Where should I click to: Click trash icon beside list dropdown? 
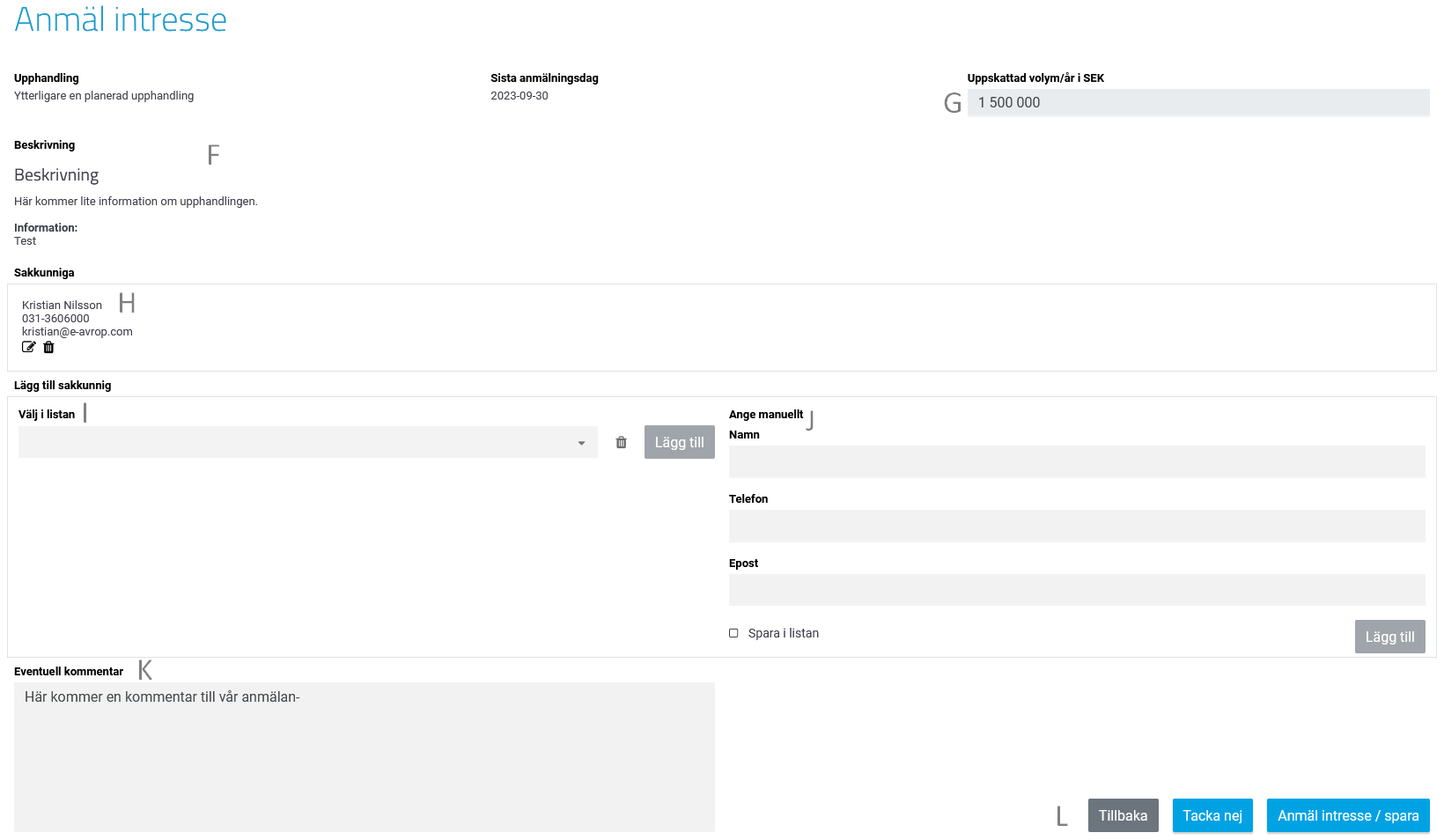click(x=621, y=442)
